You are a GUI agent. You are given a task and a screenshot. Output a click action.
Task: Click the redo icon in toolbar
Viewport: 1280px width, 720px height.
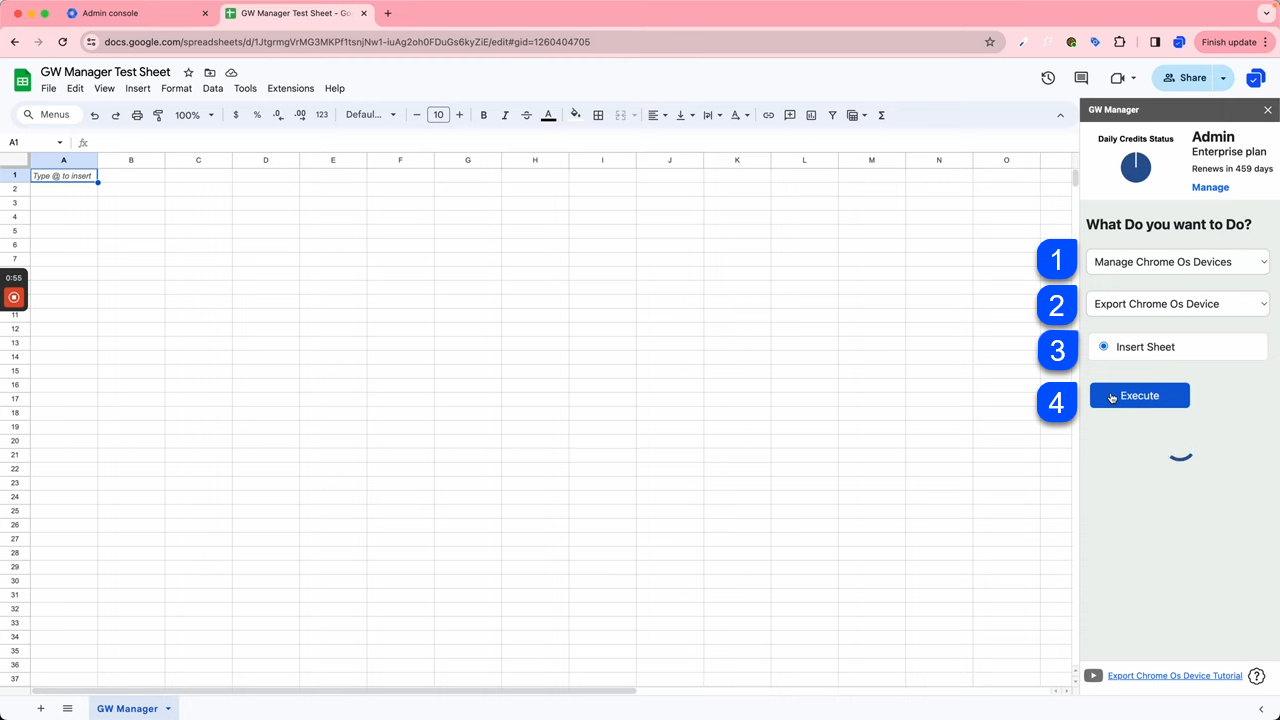point(116,115)
